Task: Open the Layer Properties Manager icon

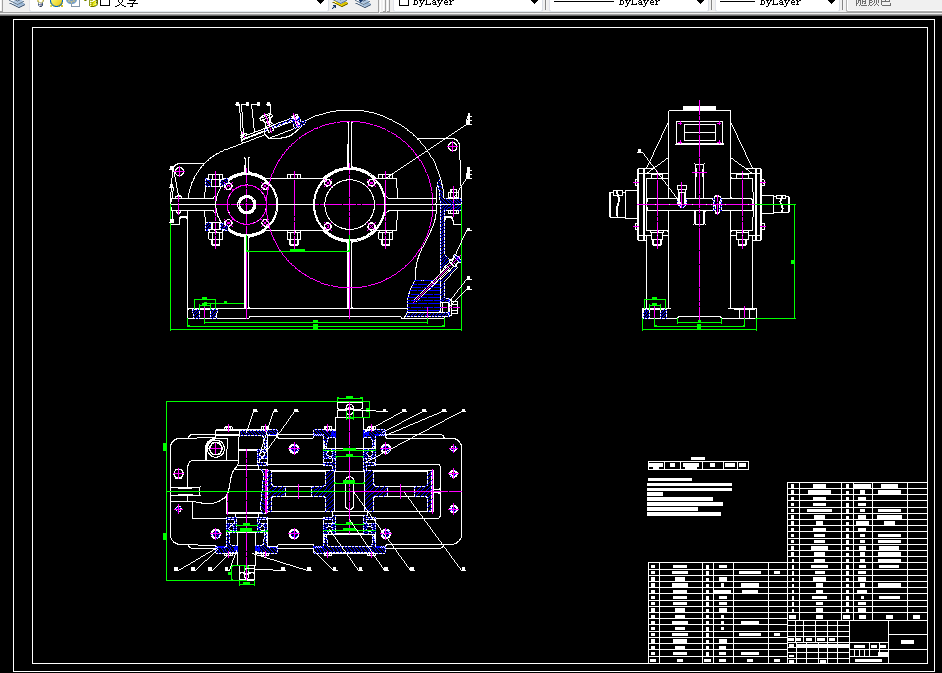Action: point(18,3)
